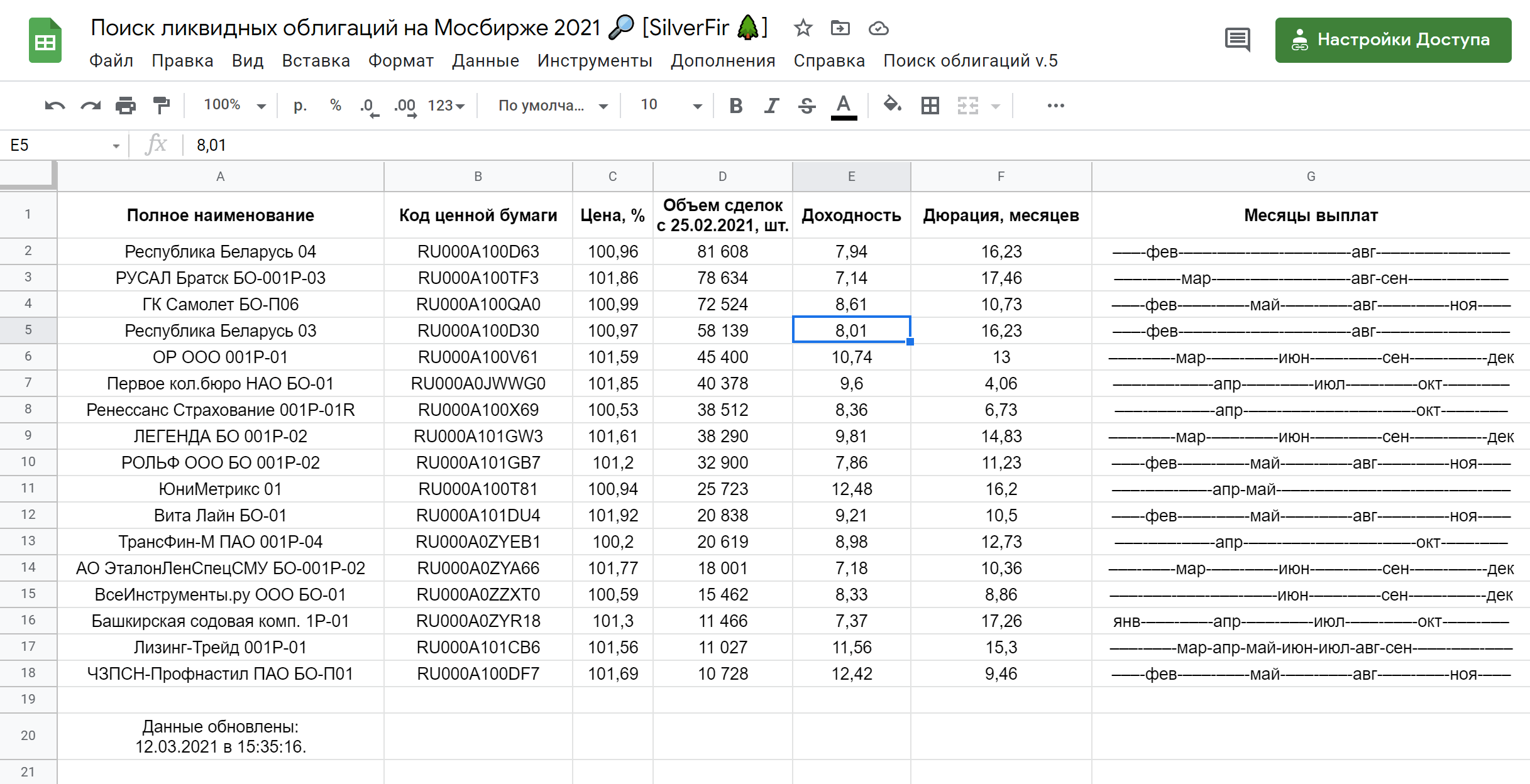This screenshot has width=1530, height=784.
Task: Click the Настройки Доступа share button
Action: [1393, 40]
